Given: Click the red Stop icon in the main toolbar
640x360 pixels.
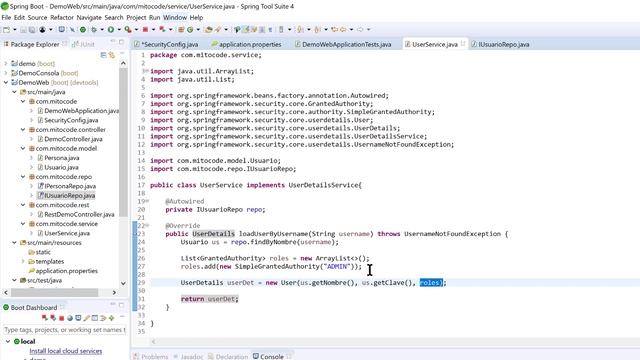Looking at the screenshot, I should coord(145,29).
